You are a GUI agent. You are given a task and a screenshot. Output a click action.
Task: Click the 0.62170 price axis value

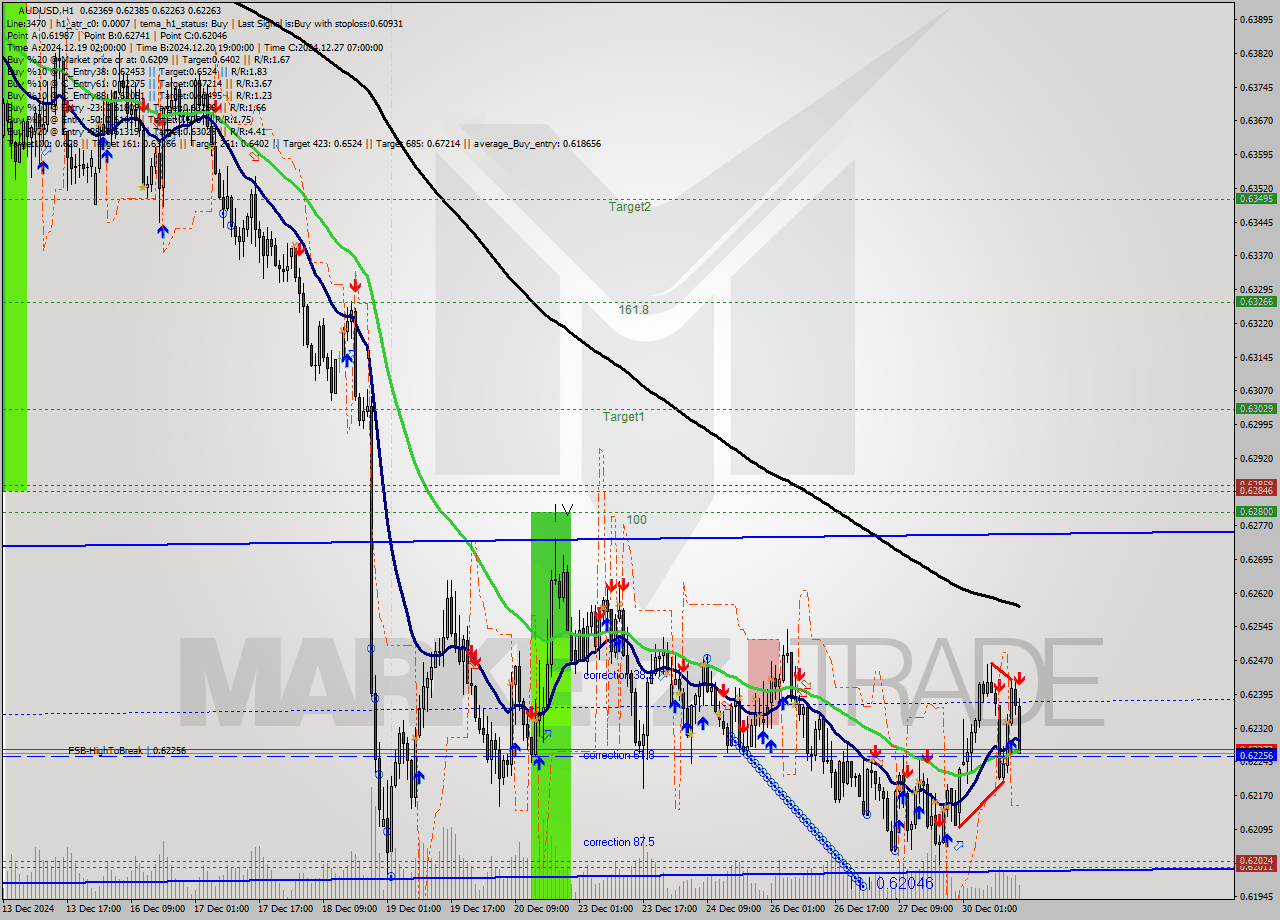(x=1257, y=795)
